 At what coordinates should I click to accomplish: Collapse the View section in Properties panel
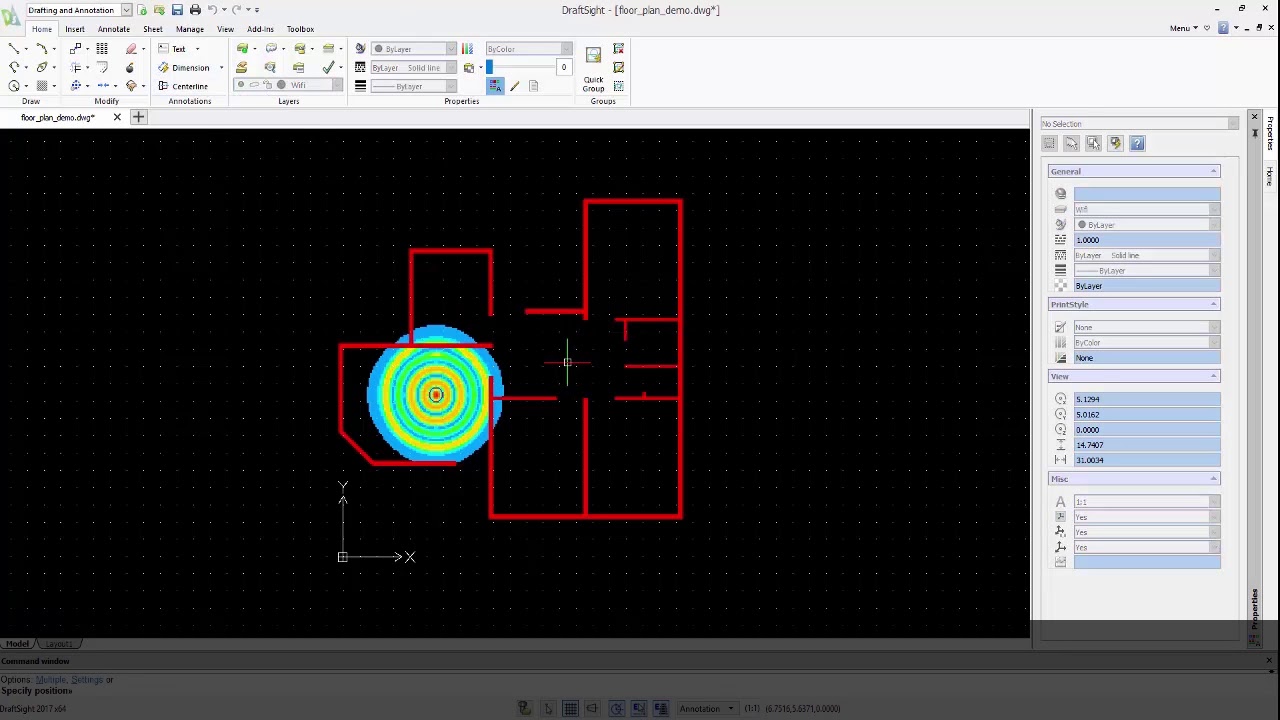1214,377
